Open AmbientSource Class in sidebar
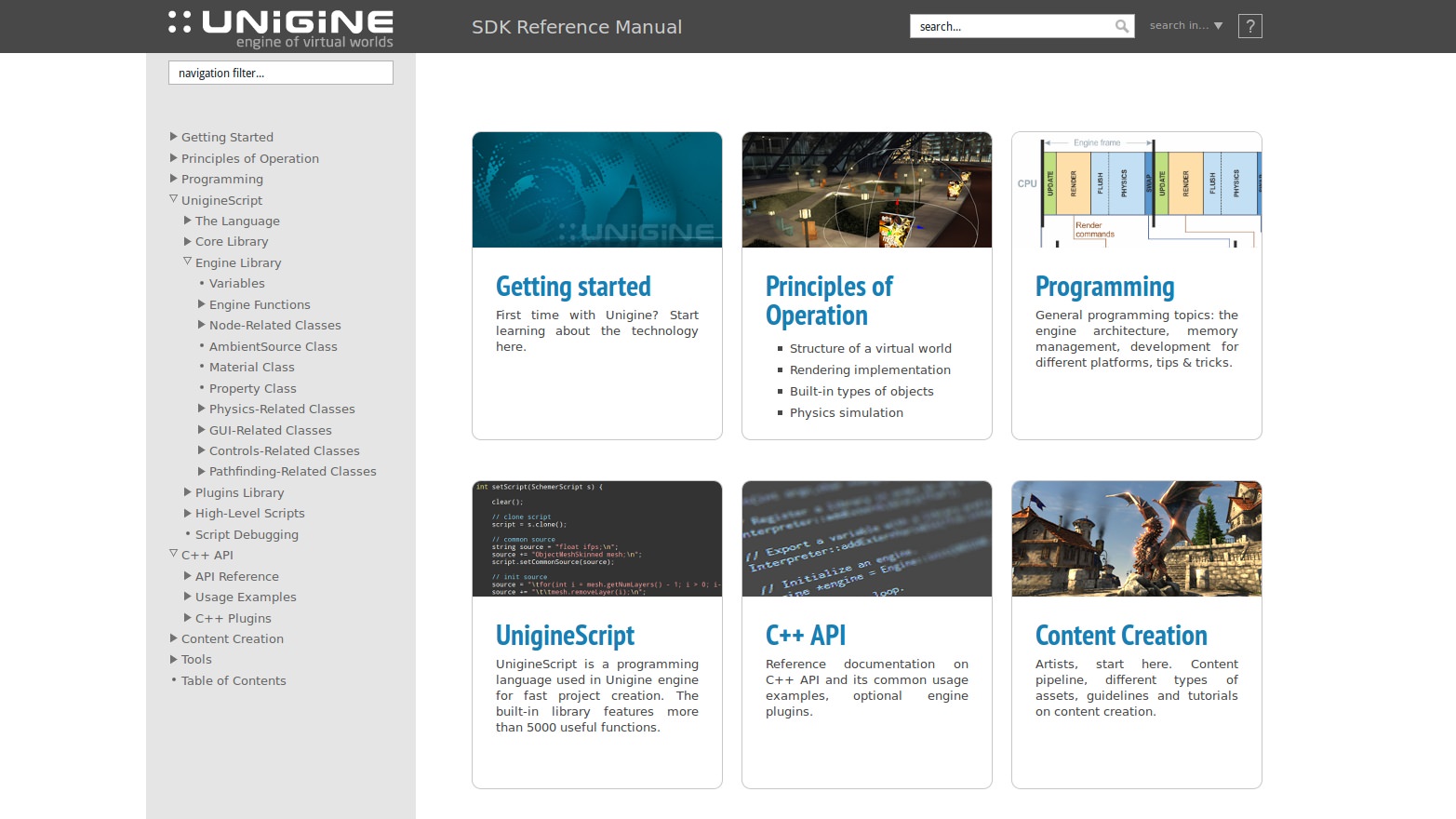The width and height of the screenshot is (1456, 819). click(274, 346)
